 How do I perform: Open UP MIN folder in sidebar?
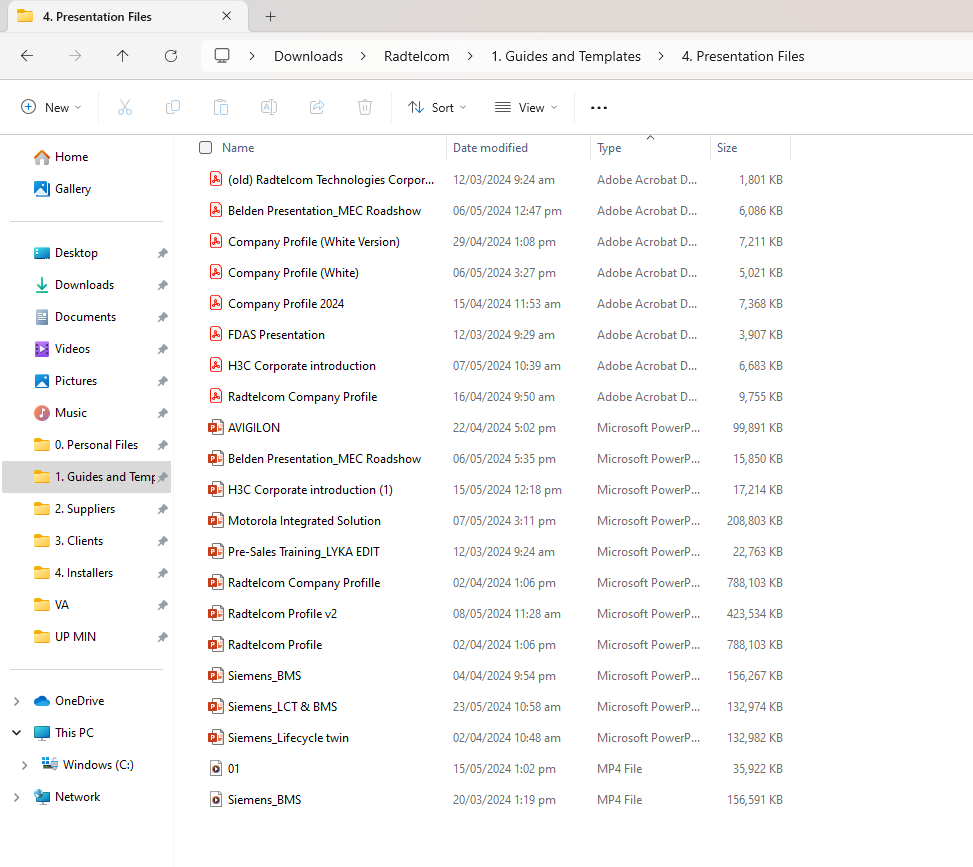coord(75,637)
